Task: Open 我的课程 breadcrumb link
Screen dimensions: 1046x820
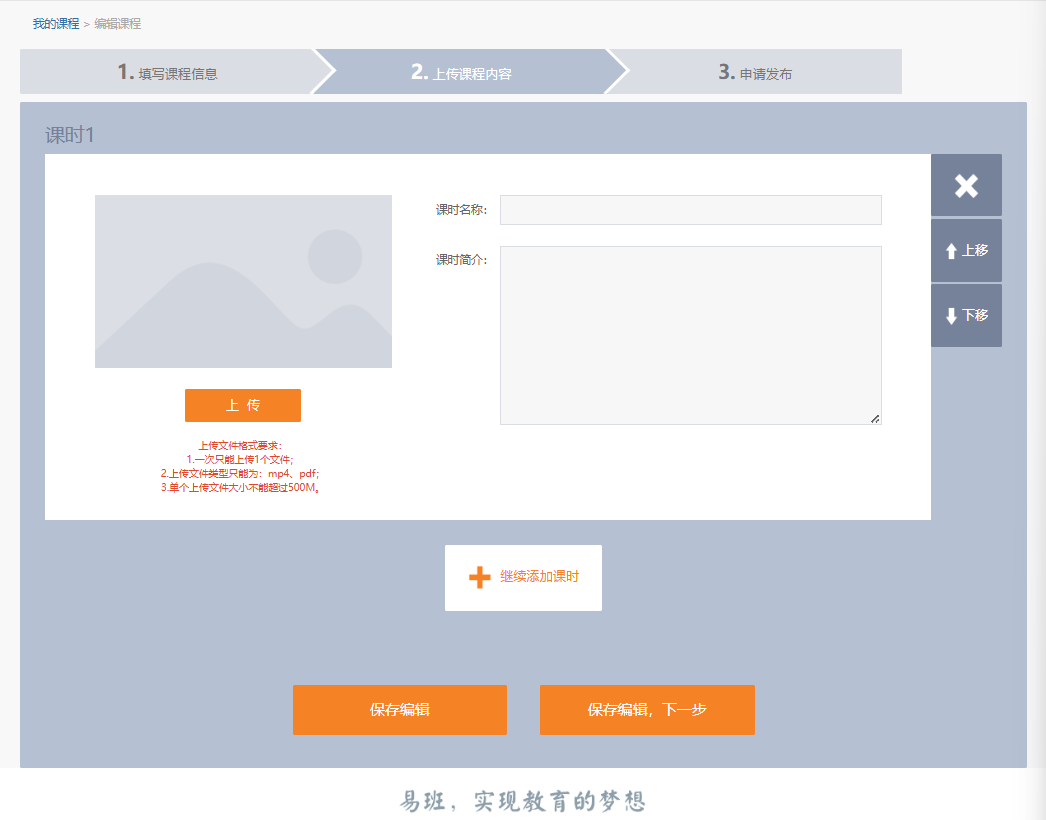Action: pos(56,24)
